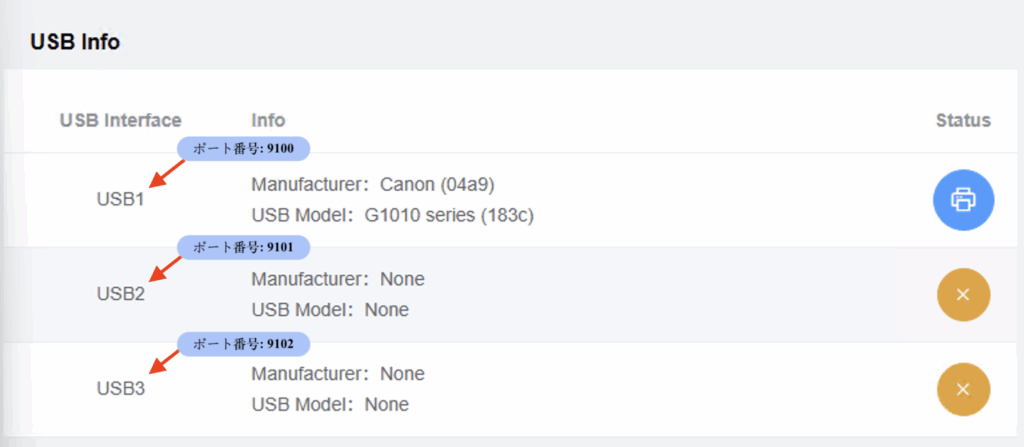Click the blue printer status icon for USB1
This screenshot has width=1024, height=447.
963,200
